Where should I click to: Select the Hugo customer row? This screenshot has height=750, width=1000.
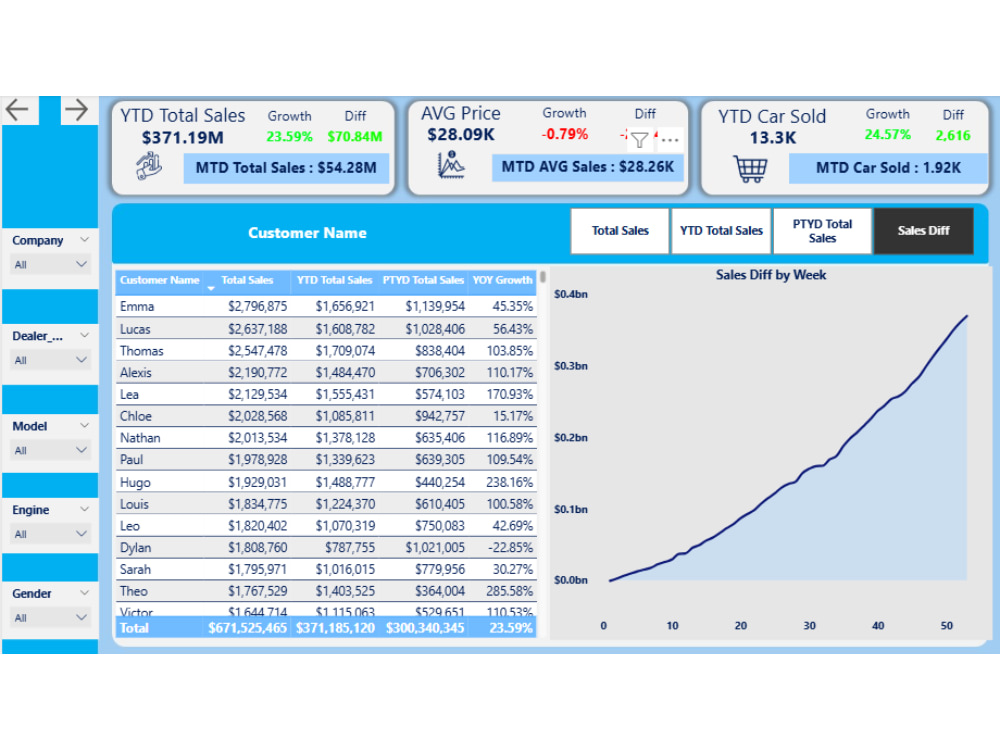326,482
